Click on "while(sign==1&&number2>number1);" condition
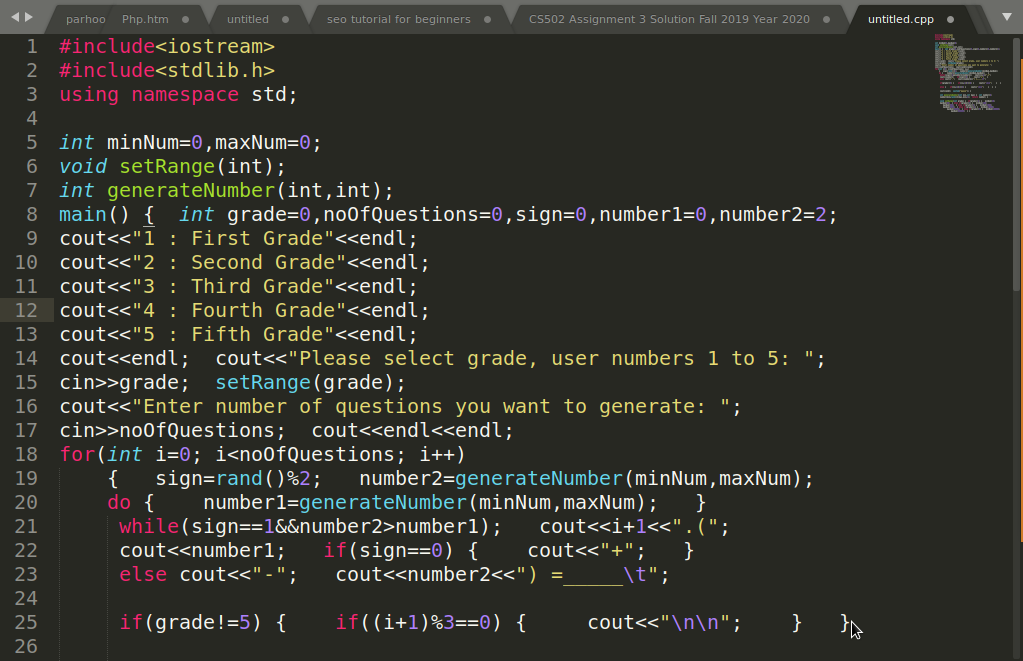The height and width of the screenshot is (661, 1023). click(x=311, y=527)
